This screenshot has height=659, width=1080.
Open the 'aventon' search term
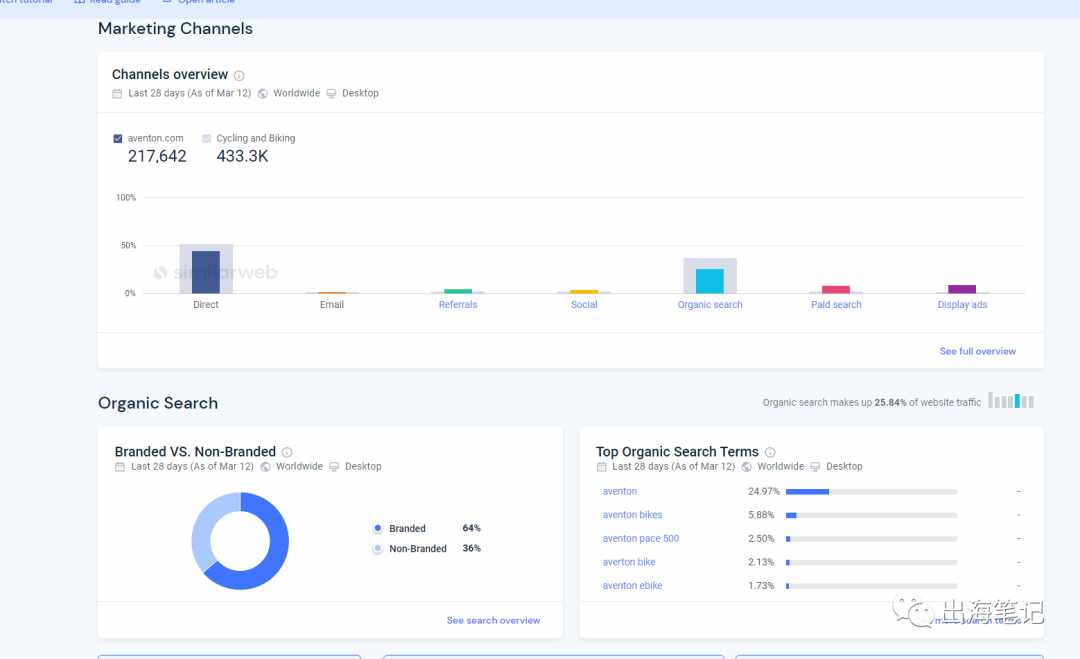click(620, 491)
